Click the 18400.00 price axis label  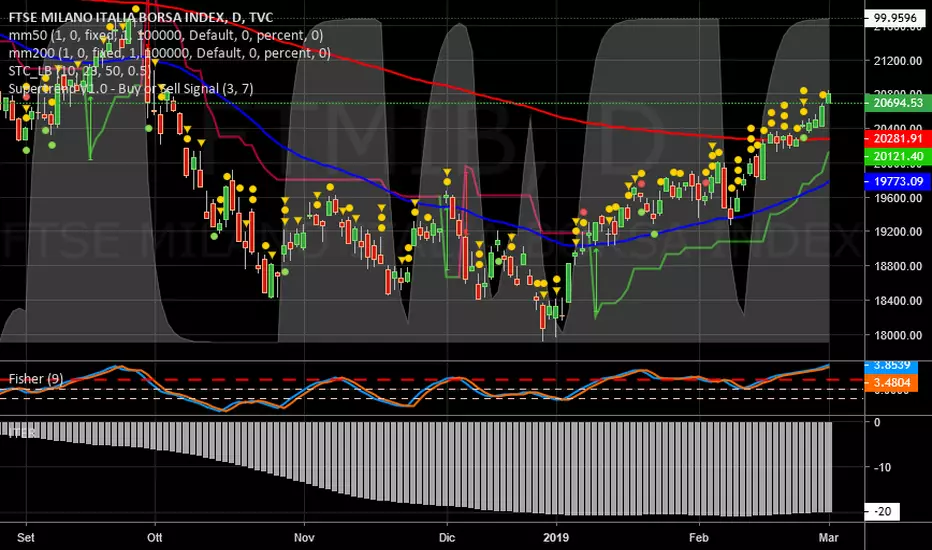(x=898, y=300)
